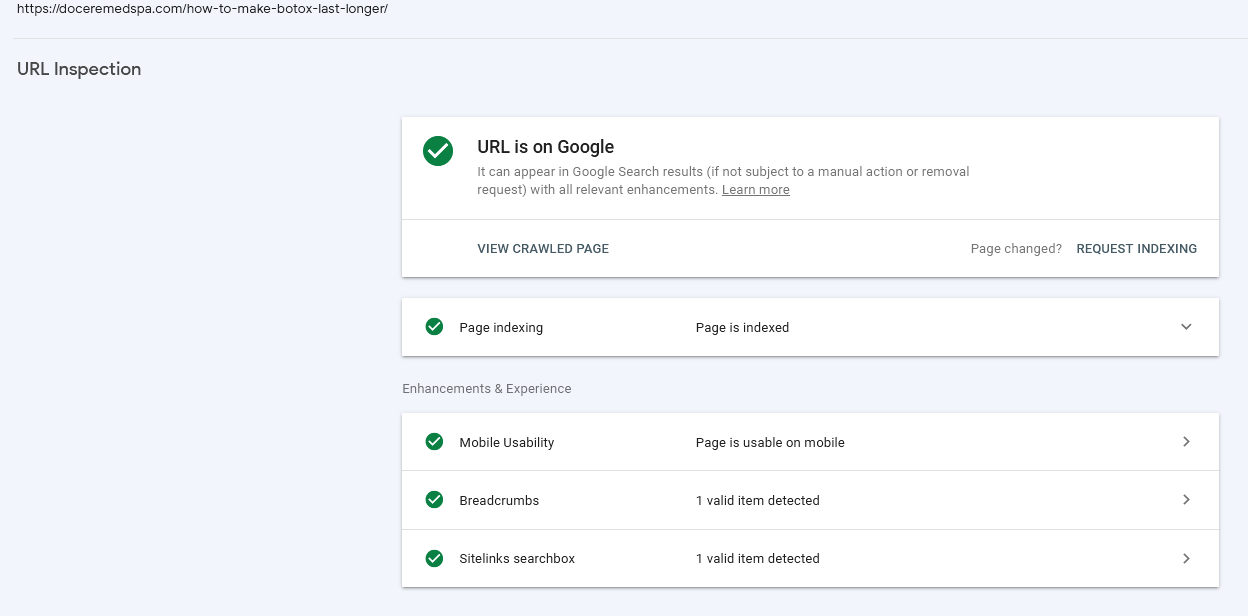Click the green check icon beside Mobile Usability
This screenshot has height=616, width=1248.
click(x=434, y=442)
